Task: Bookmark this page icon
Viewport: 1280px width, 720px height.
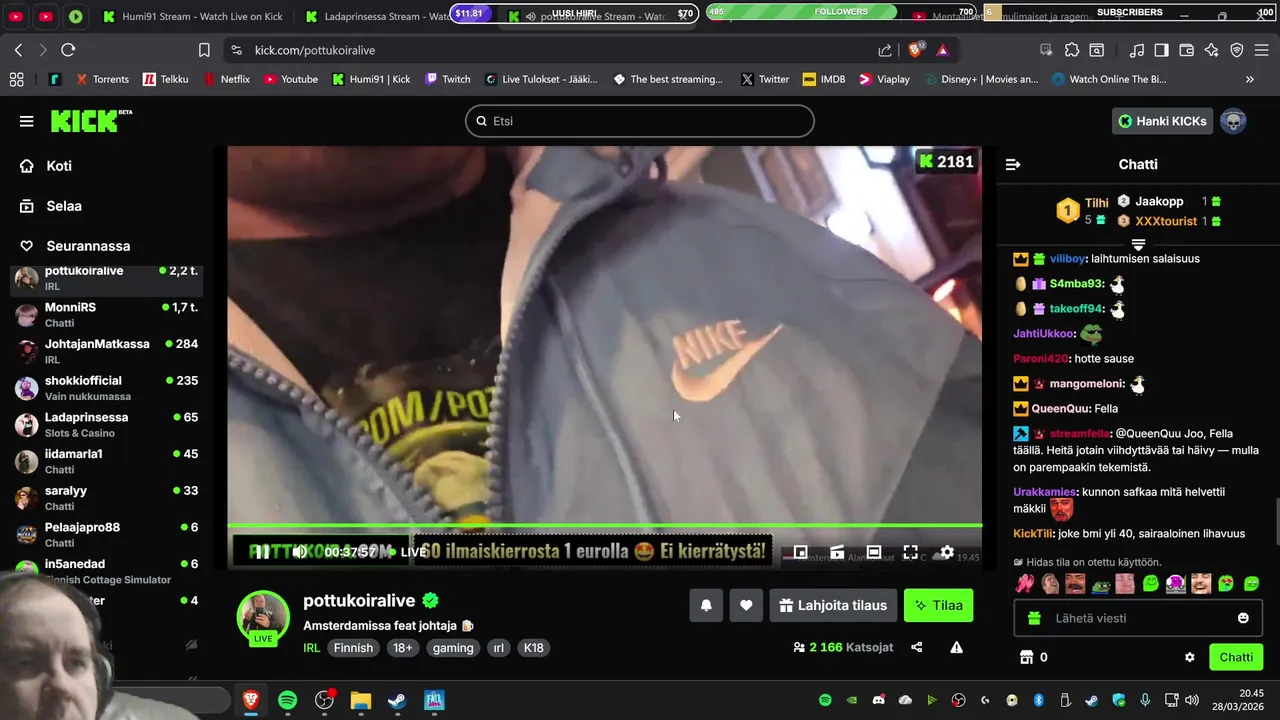Action: tap(204, 50)
